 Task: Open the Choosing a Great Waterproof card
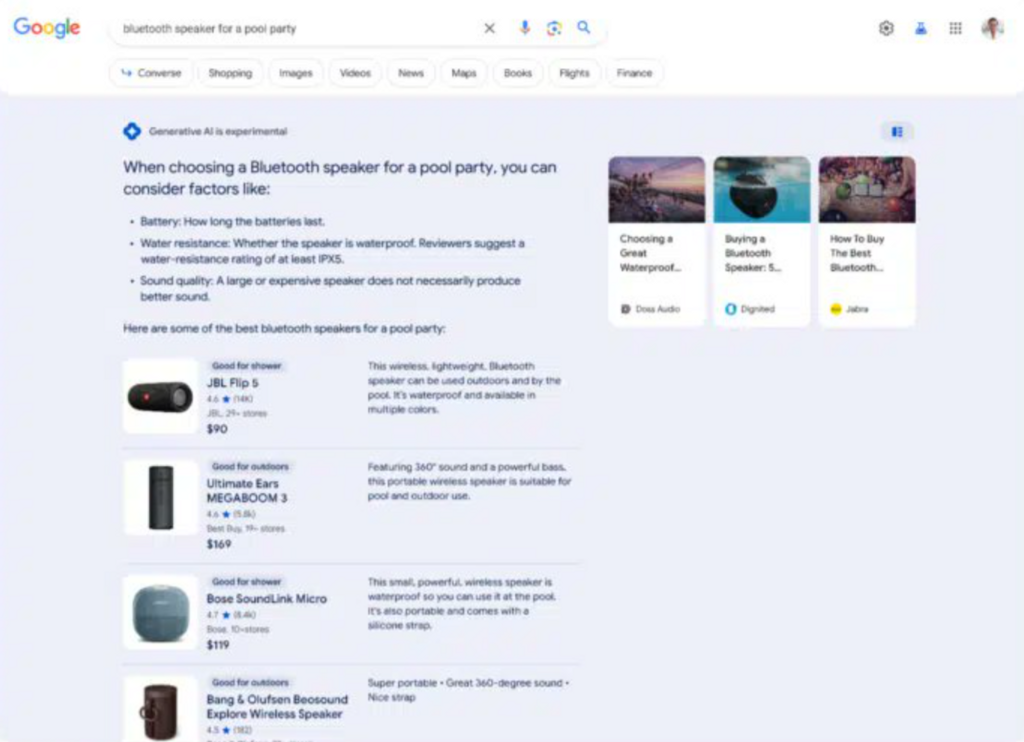click(657, 241)
